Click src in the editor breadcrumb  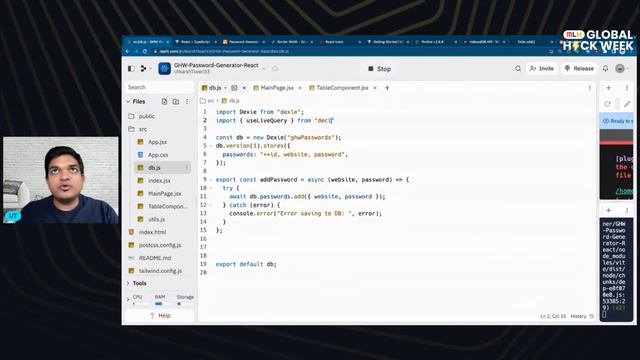click(211, 101)
